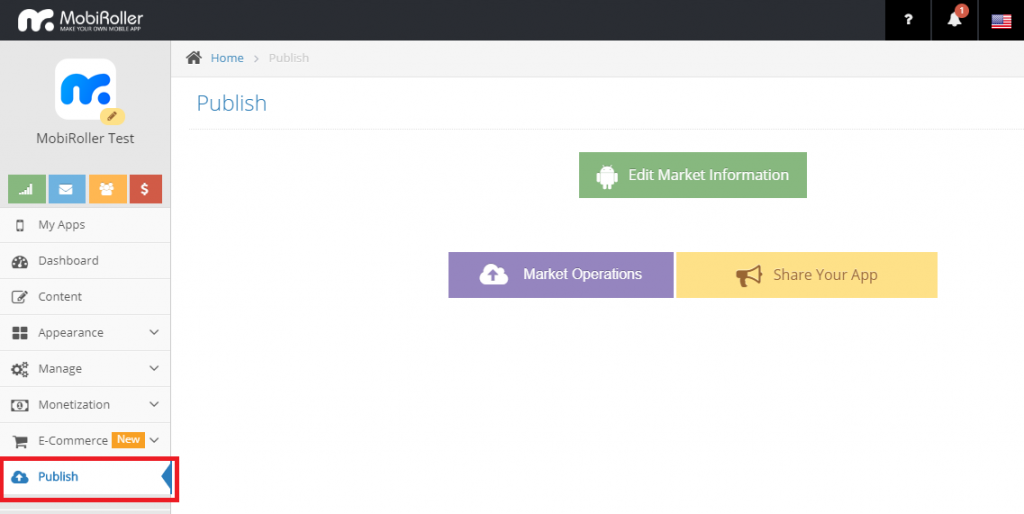Click the green statistics bars icon
The image size is (1024, 514).
point(26,188)
